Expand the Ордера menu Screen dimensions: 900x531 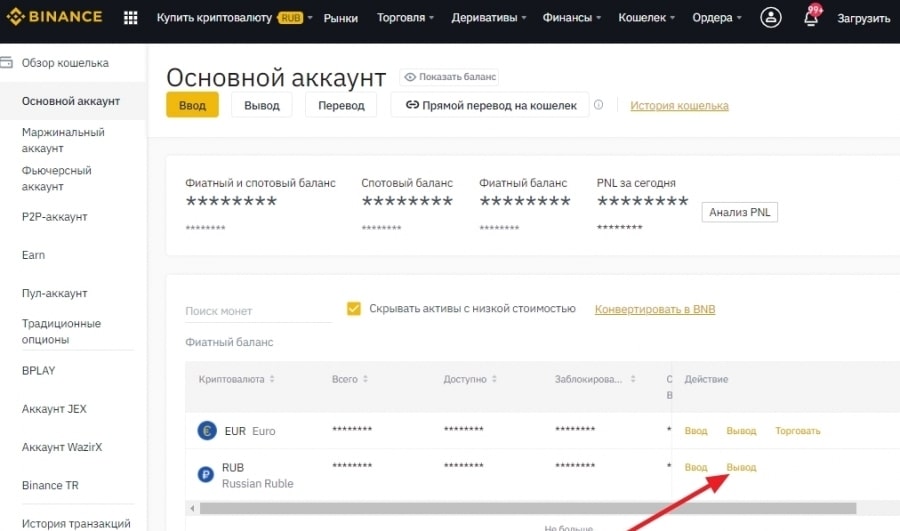click(x=717, y=18)
